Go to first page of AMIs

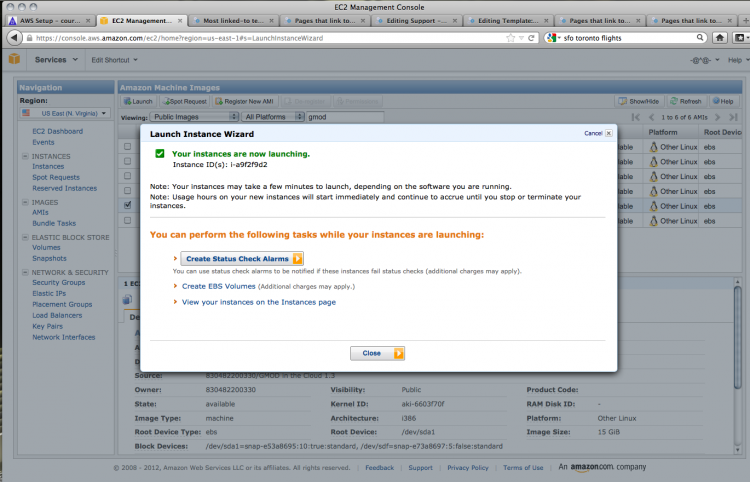[636, 117]
